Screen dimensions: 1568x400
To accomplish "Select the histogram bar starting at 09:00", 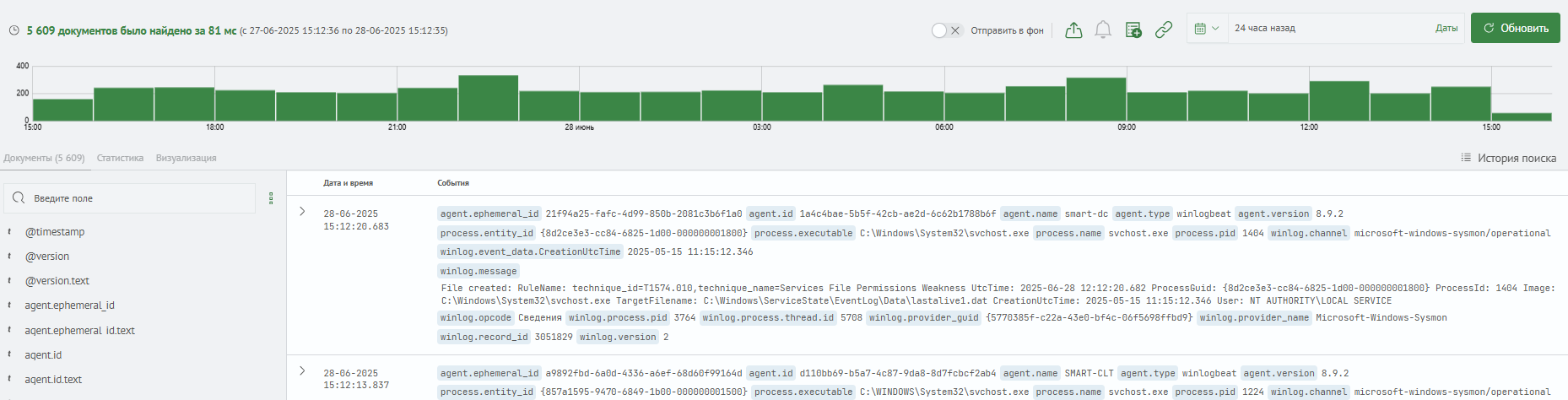I will coord(1156,106).
